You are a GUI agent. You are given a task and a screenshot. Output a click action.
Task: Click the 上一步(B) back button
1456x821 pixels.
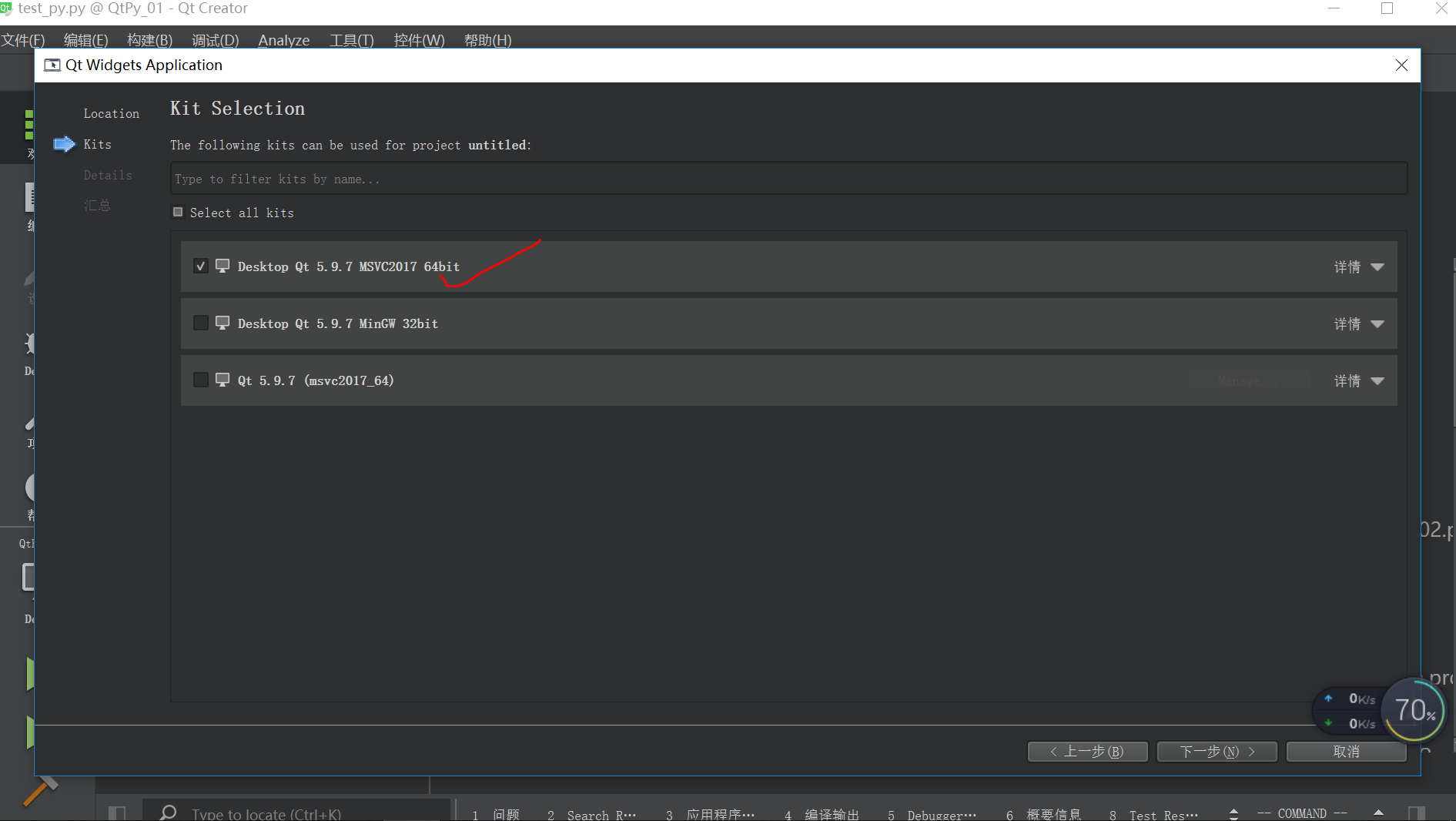[1087, 752]
